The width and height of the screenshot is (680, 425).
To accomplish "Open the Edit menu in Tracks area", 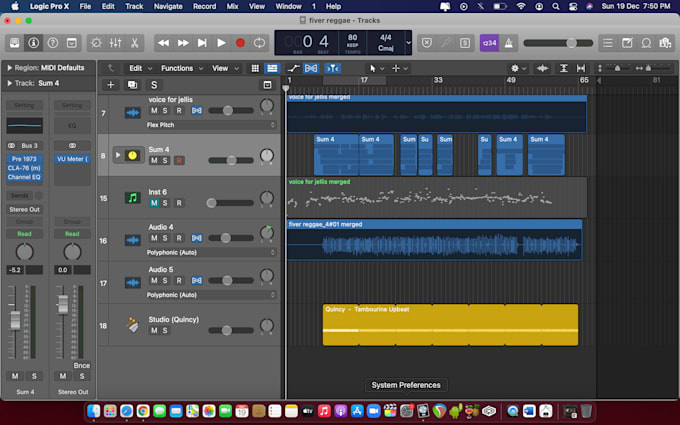I will coord(141,68).
